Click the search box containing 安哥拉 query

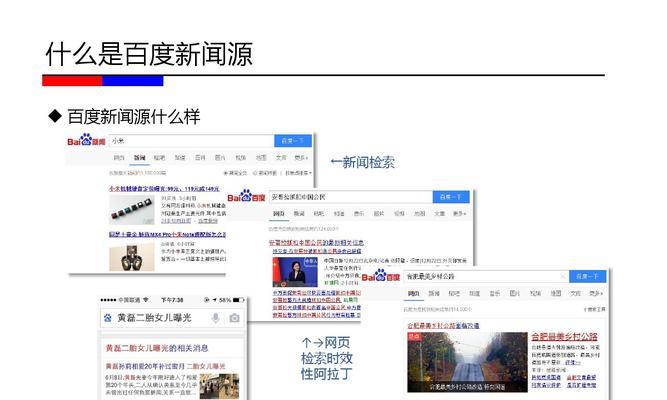pos(351,197)
